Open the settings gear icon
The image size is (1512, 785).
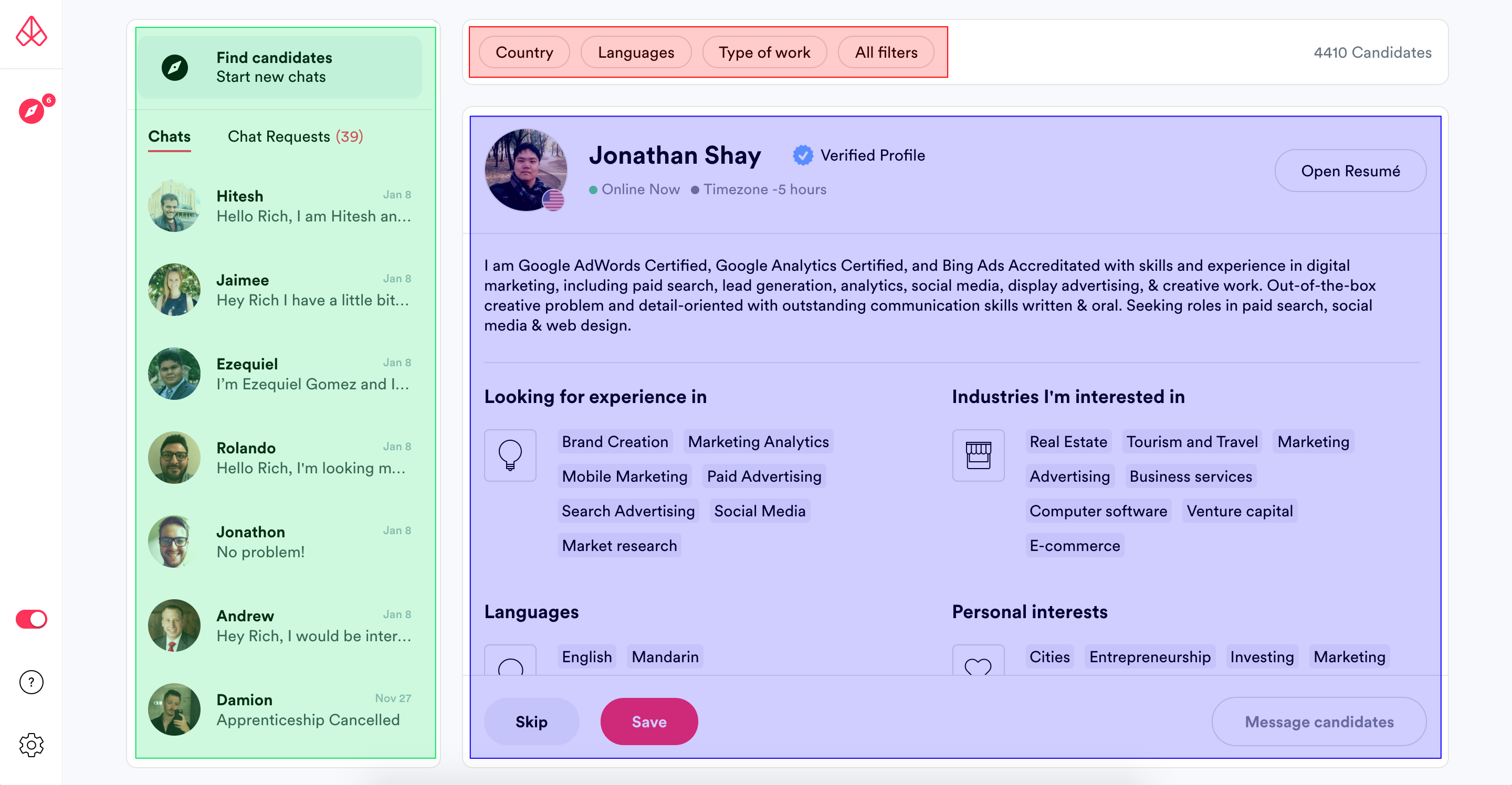[x=31, y=745]
